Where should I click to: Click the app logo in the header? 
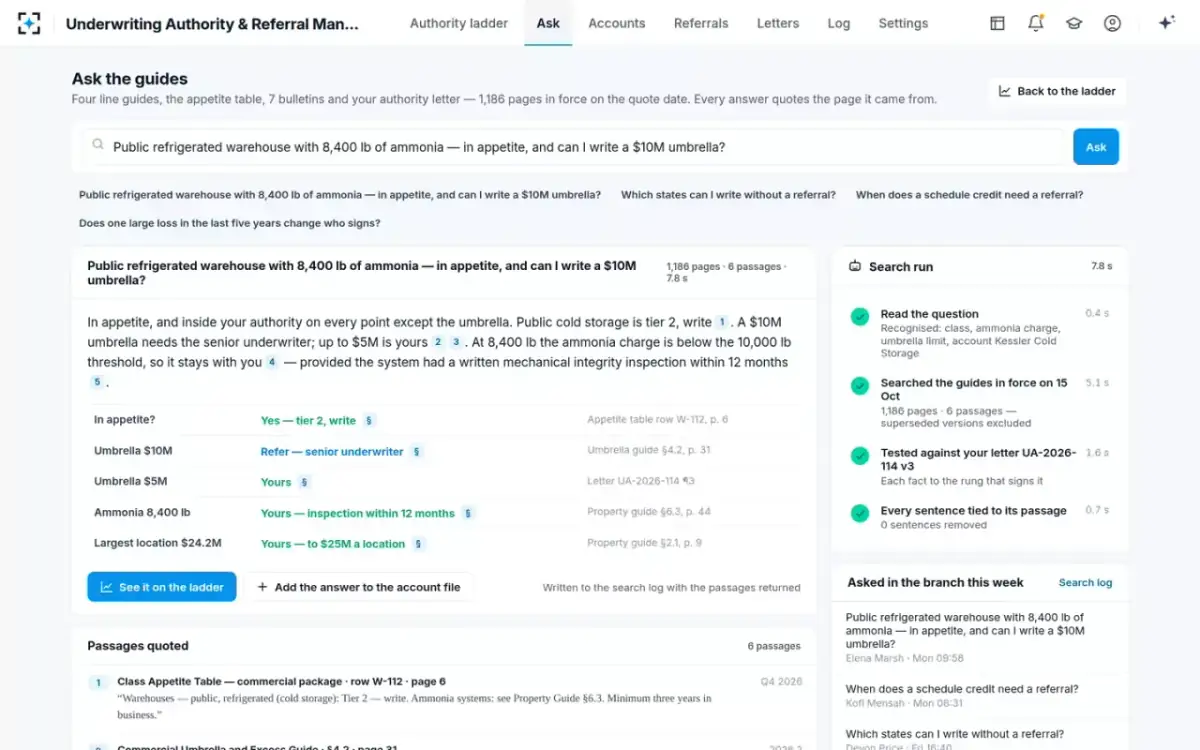pyautogui.click(x=29, y=23)
